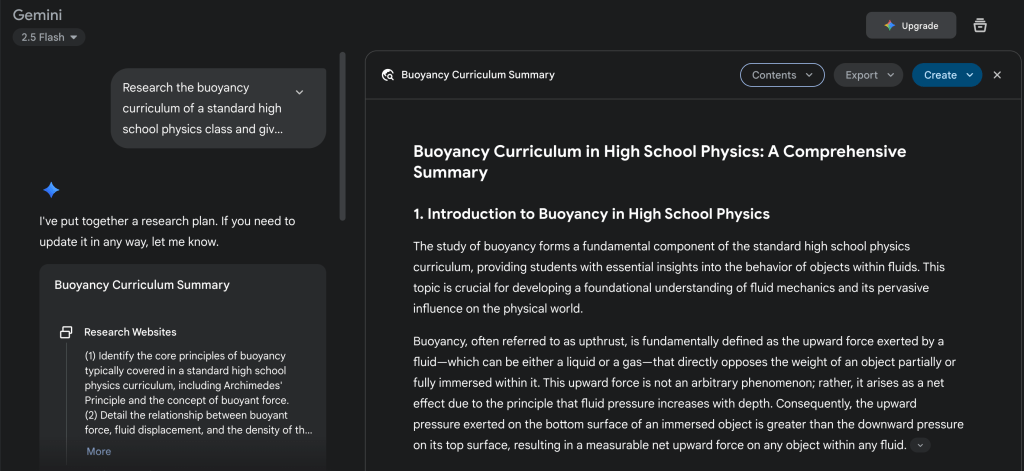The width and height of the screenshot is (1024, 471).
Task: Click the deep research report icon
Action: pos(388,75)
